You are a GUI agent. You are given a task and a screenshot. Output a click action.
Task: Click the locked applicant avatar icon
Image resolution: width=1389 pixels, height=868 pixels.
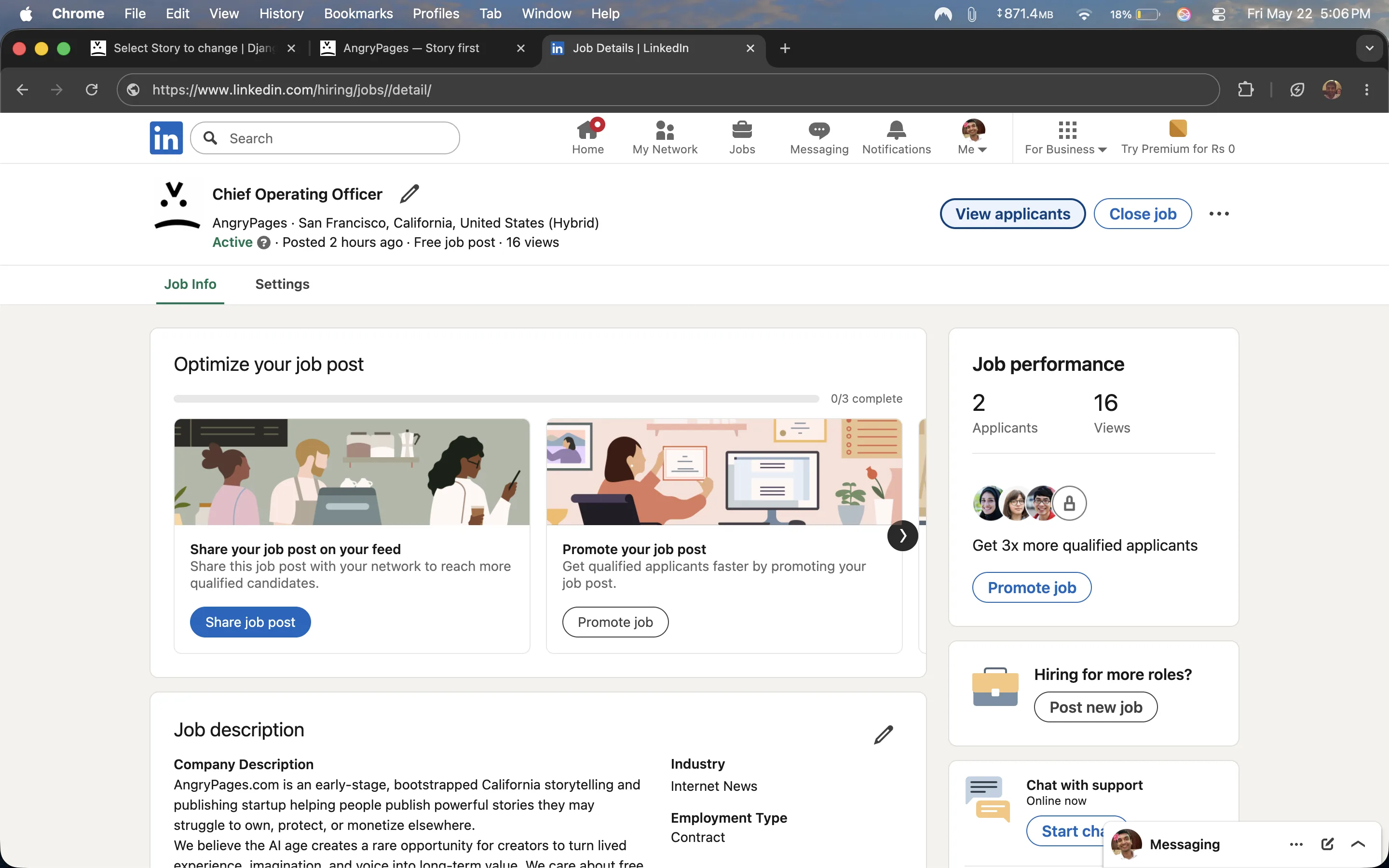coord(1069,503)
